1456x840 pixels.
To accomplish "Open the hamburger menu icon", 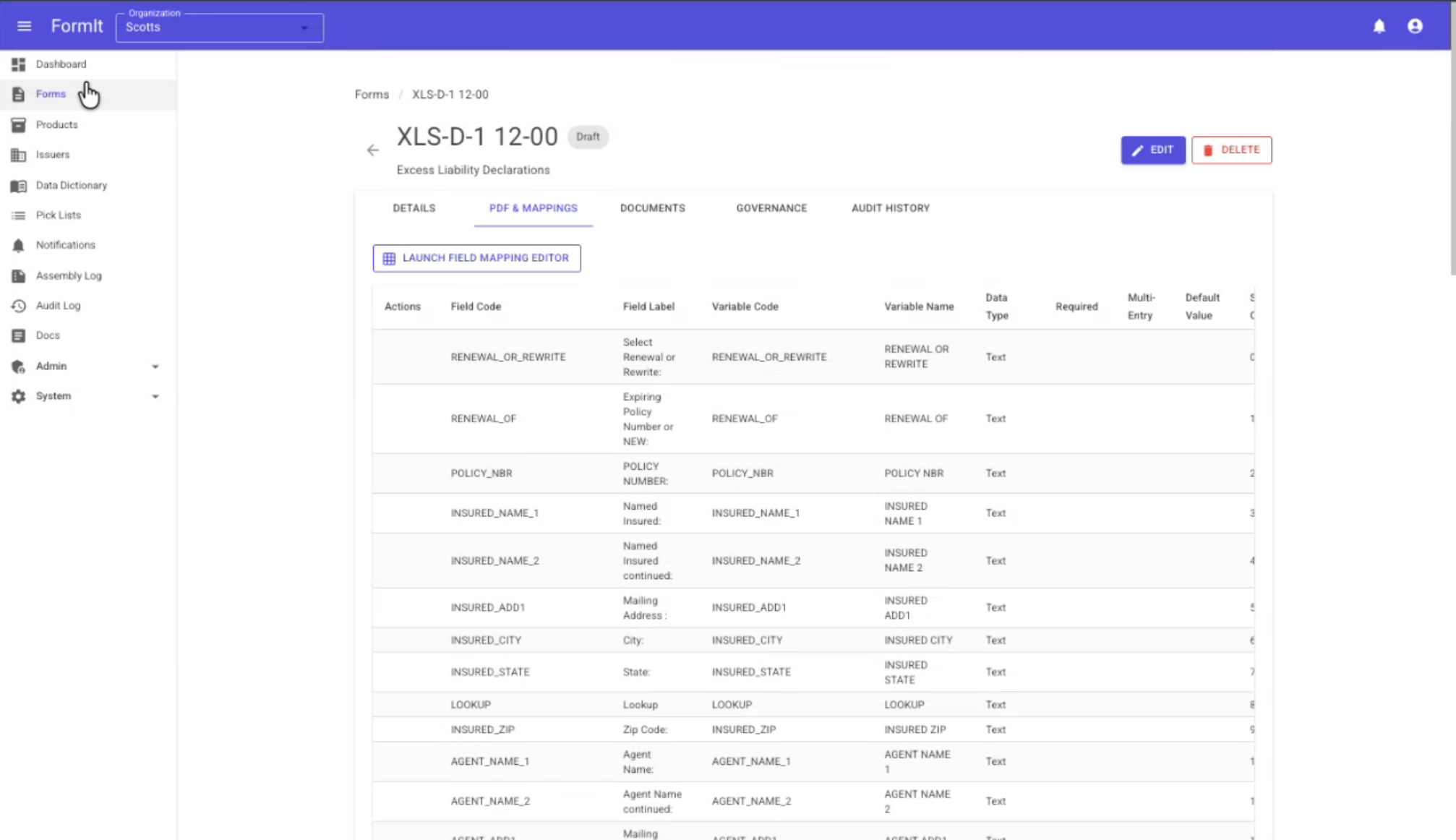I will click(24, 27).
